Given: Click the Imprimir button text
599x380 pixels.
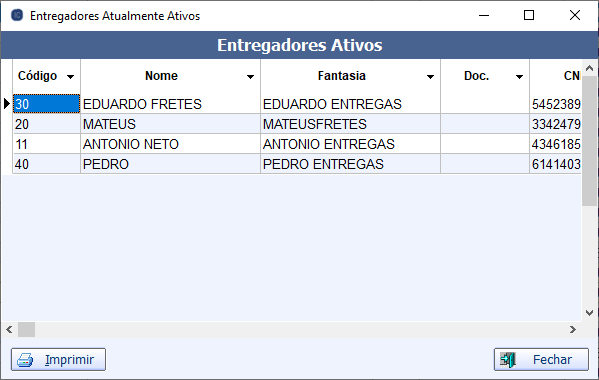Looking at the screenshot, I should point(69,360).
